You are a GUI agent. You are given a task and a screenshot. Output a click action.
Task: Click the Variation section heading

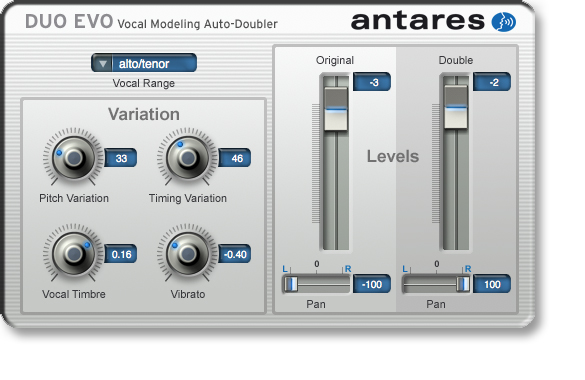(144, 114)
